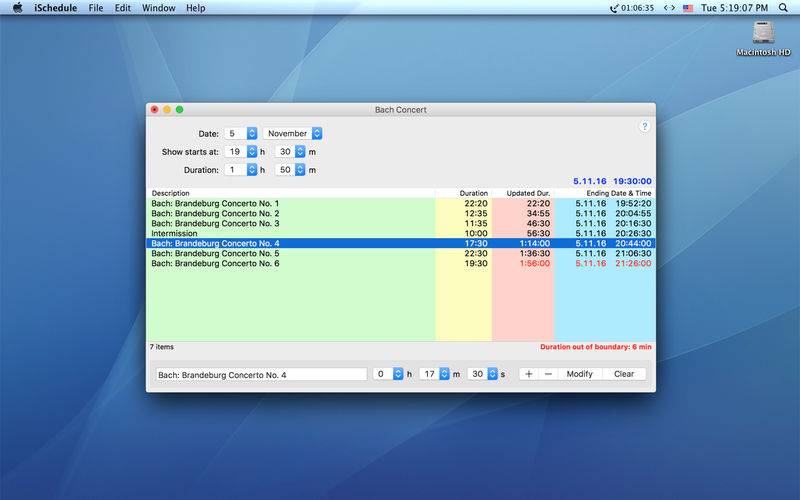Click the angle brackets menu bar icon
This screenshot has height=500, width=800.
point(669,8)
